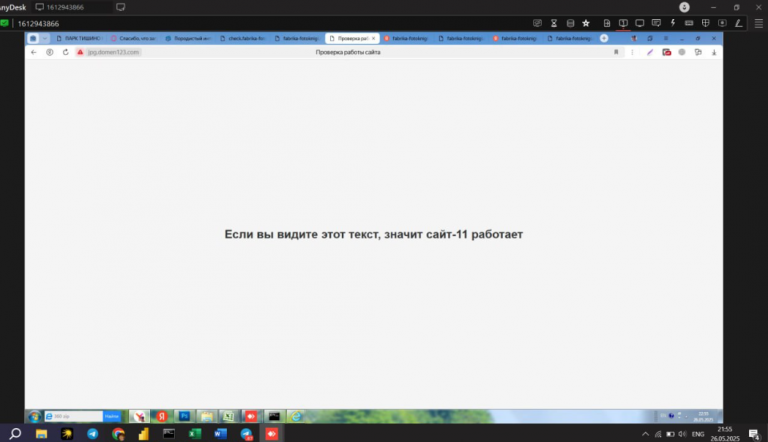768x442 pixels.
Task: Open Windows search on local taskbar
Action: click(15, 434)
